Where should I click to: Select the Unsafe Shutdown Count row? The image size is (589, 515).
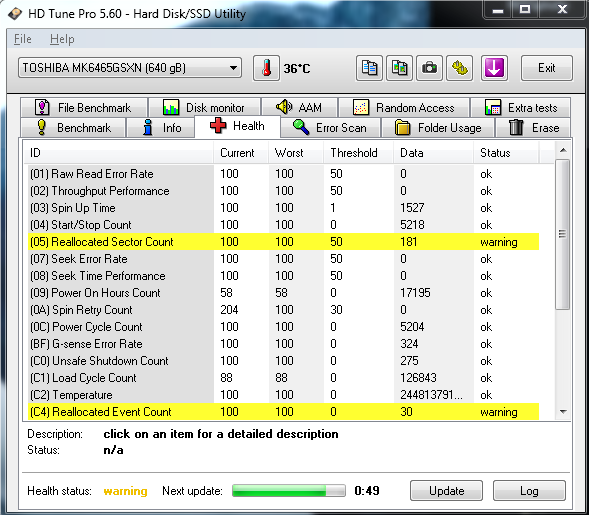pos(284,361)
